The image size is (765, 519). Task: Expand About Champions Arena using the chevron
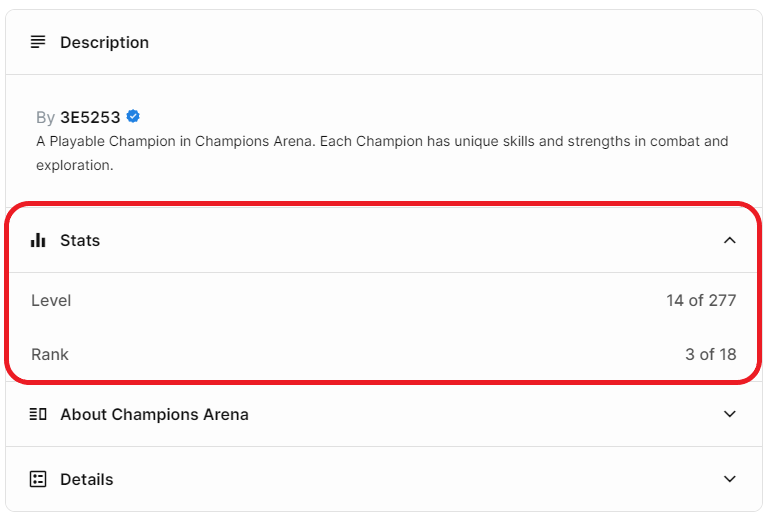point(729,414)
